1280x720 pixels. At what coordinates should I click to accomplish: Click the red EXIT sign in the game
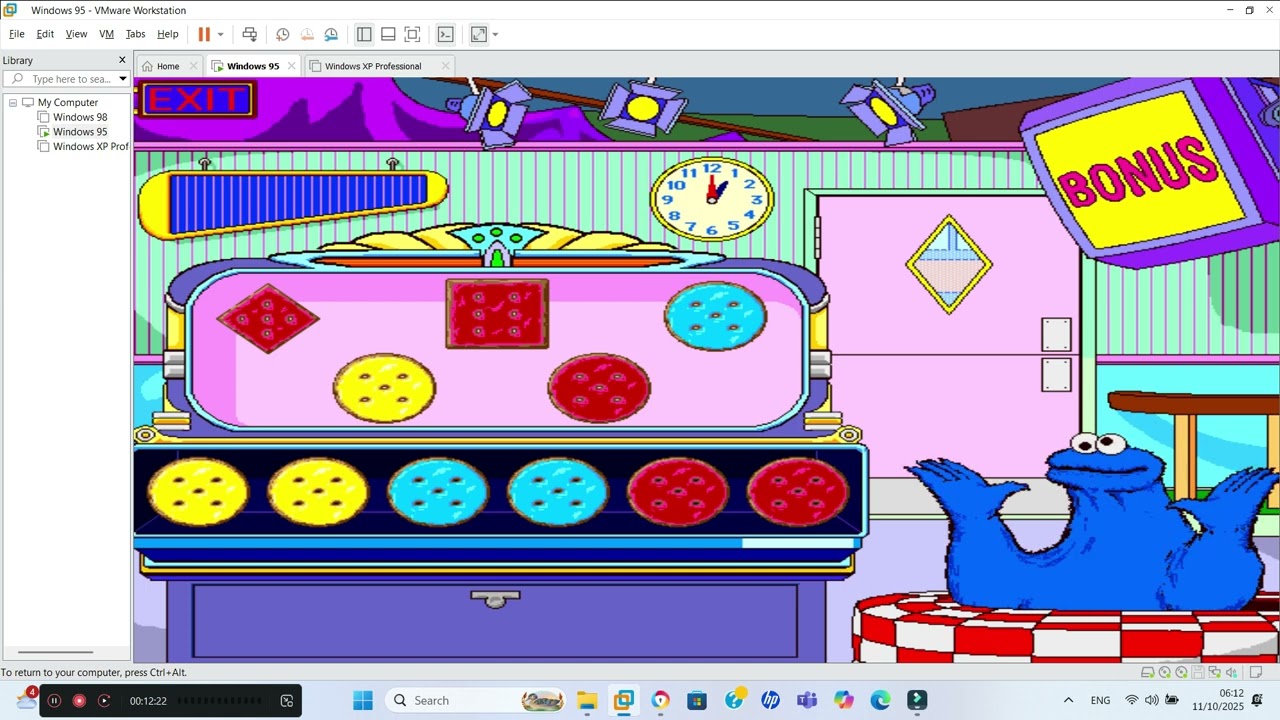click(198, 99)
